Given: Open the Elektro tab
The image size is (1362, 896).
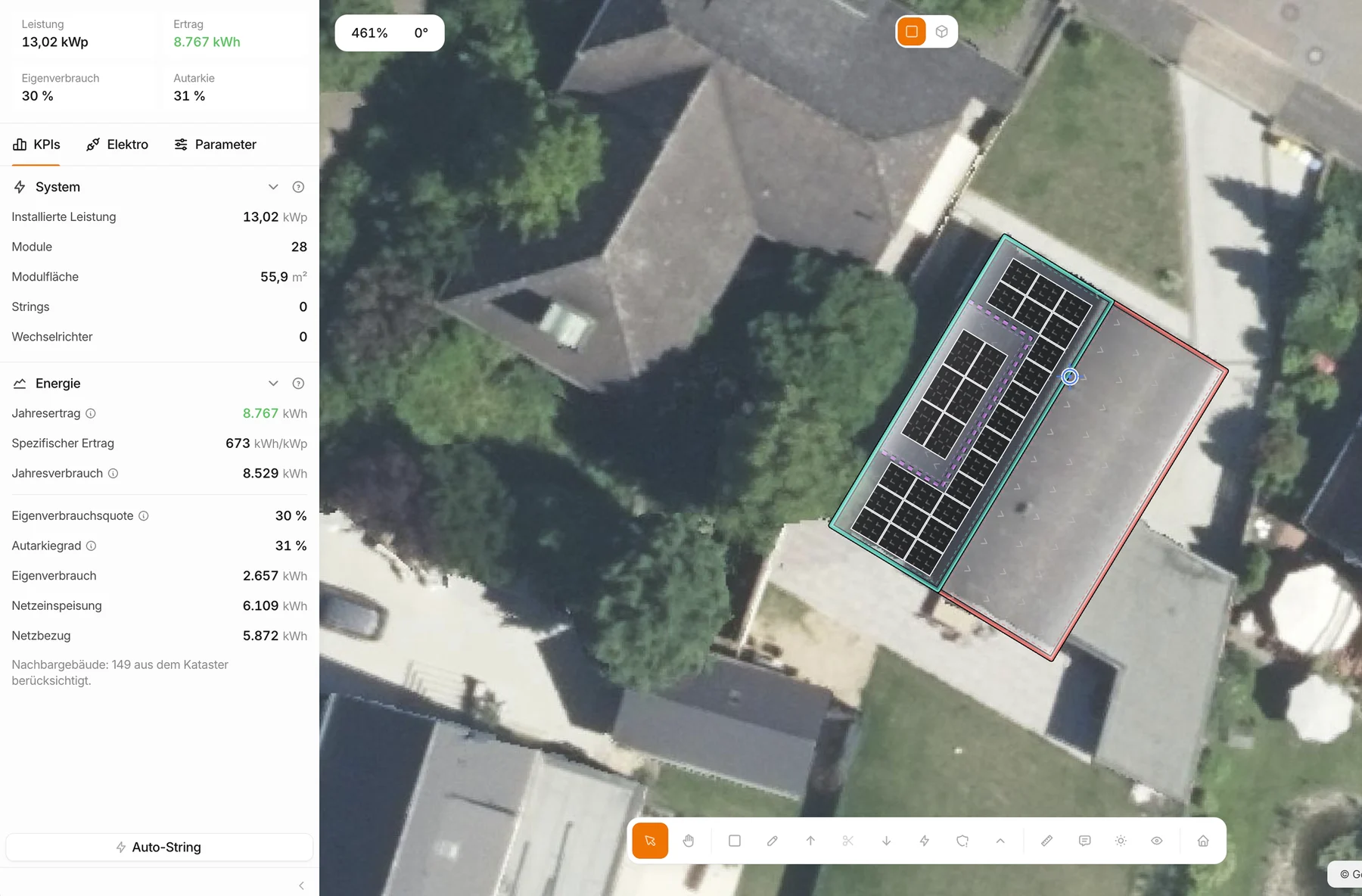Looking at the screenshot, I should coord(117,145).
